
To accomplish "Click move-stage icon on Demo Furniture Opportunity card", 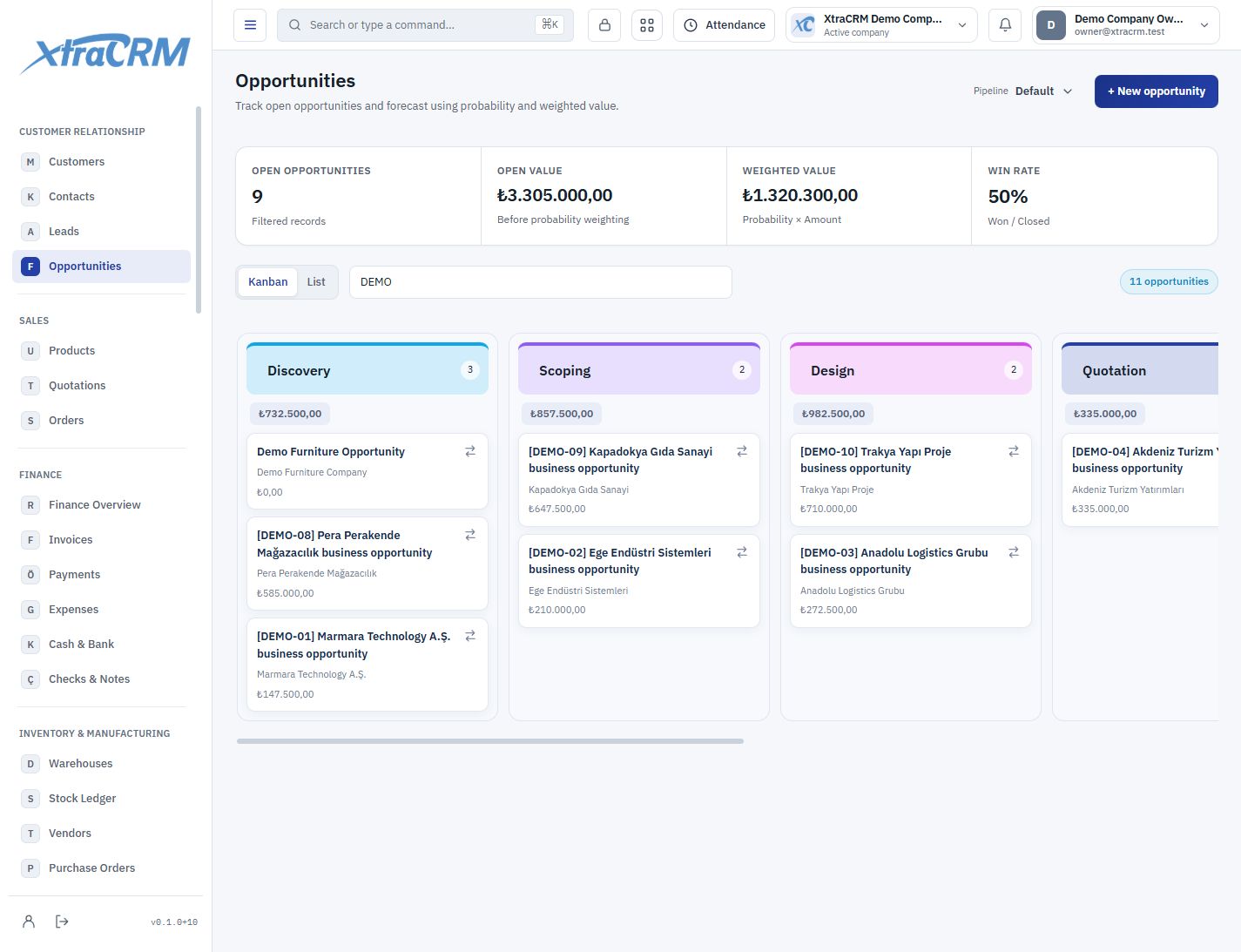I will pyautogui.click(x=470, y=451).
